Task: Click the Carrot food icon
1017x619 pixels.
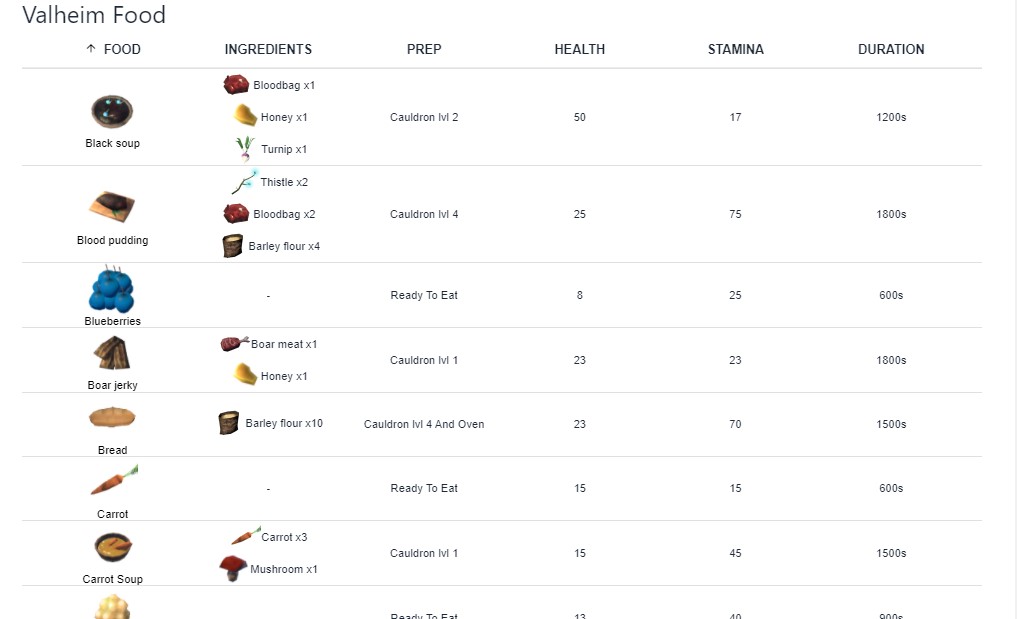Action: coord(113,482)
